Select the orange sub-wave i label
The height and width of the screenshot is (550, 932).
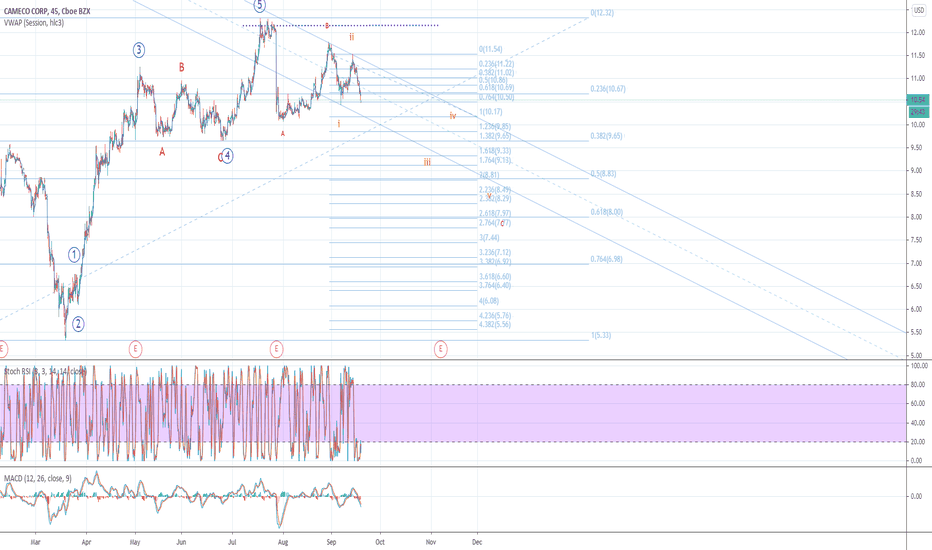pyautogui.click(x=339, y=124)
